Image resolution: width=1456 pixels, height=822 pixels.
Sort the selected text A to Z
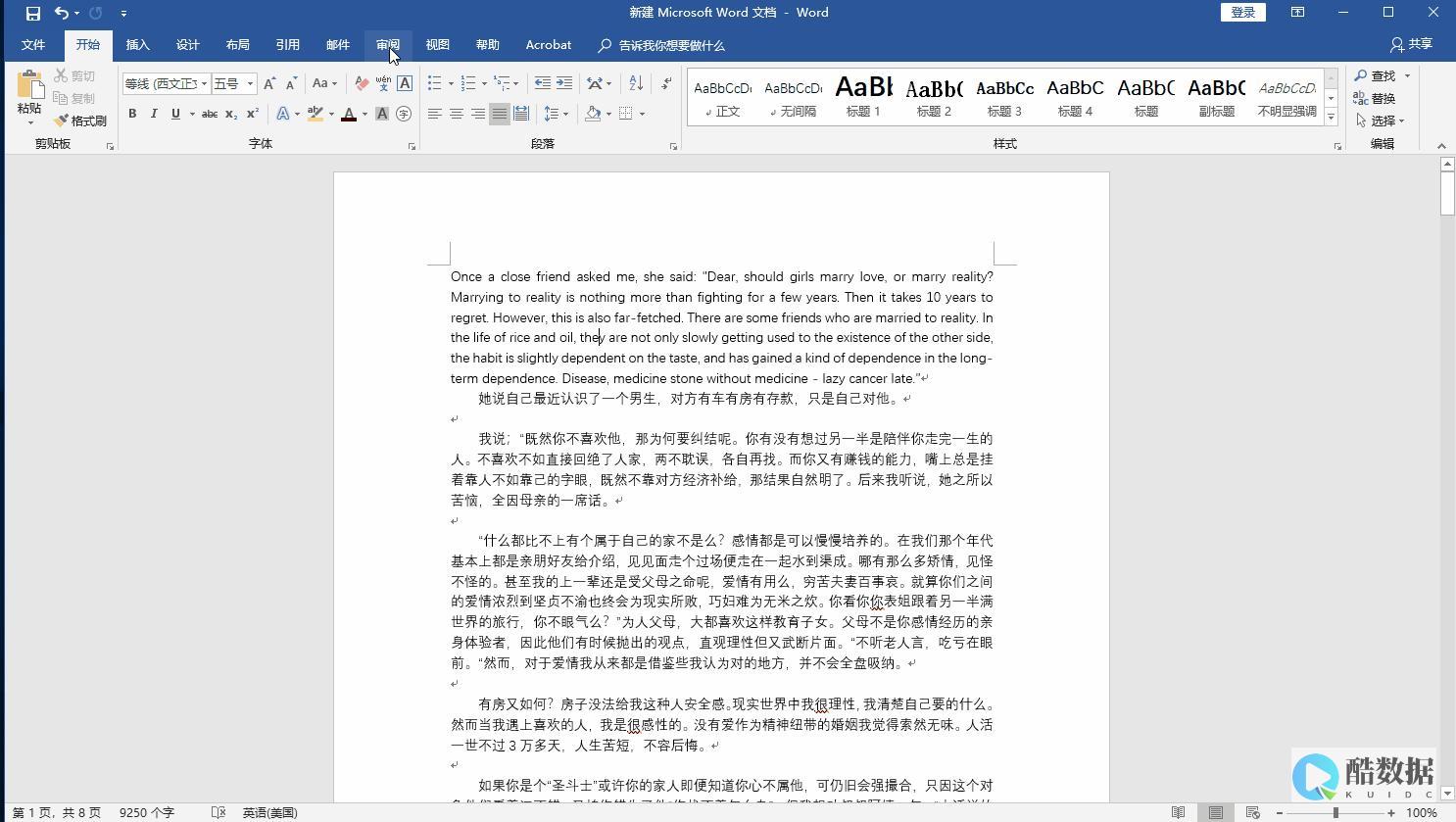tap(636, 83)
